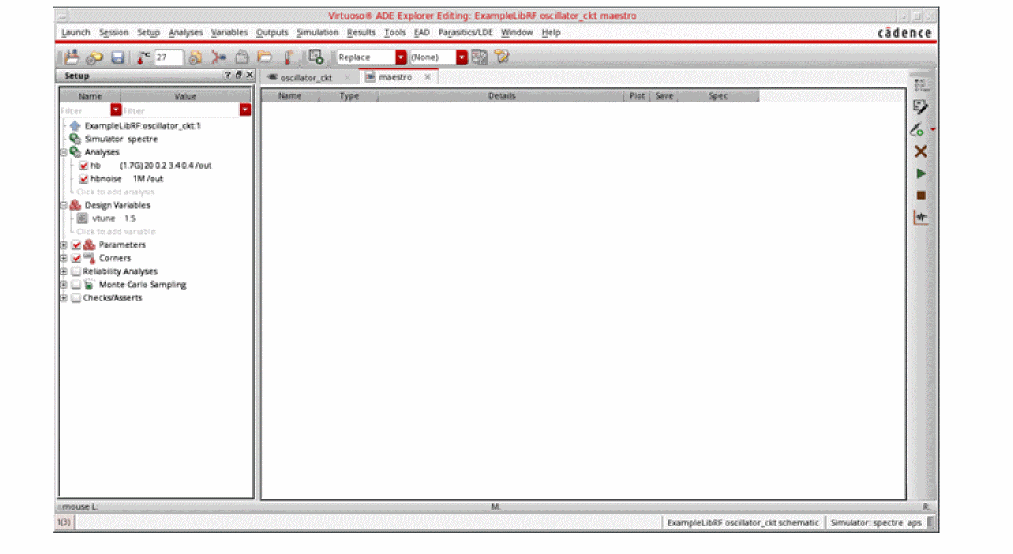The image size is (1013, 554).
Task: Enable the Reliability Analyses checkbox
Action: (76, 272)
